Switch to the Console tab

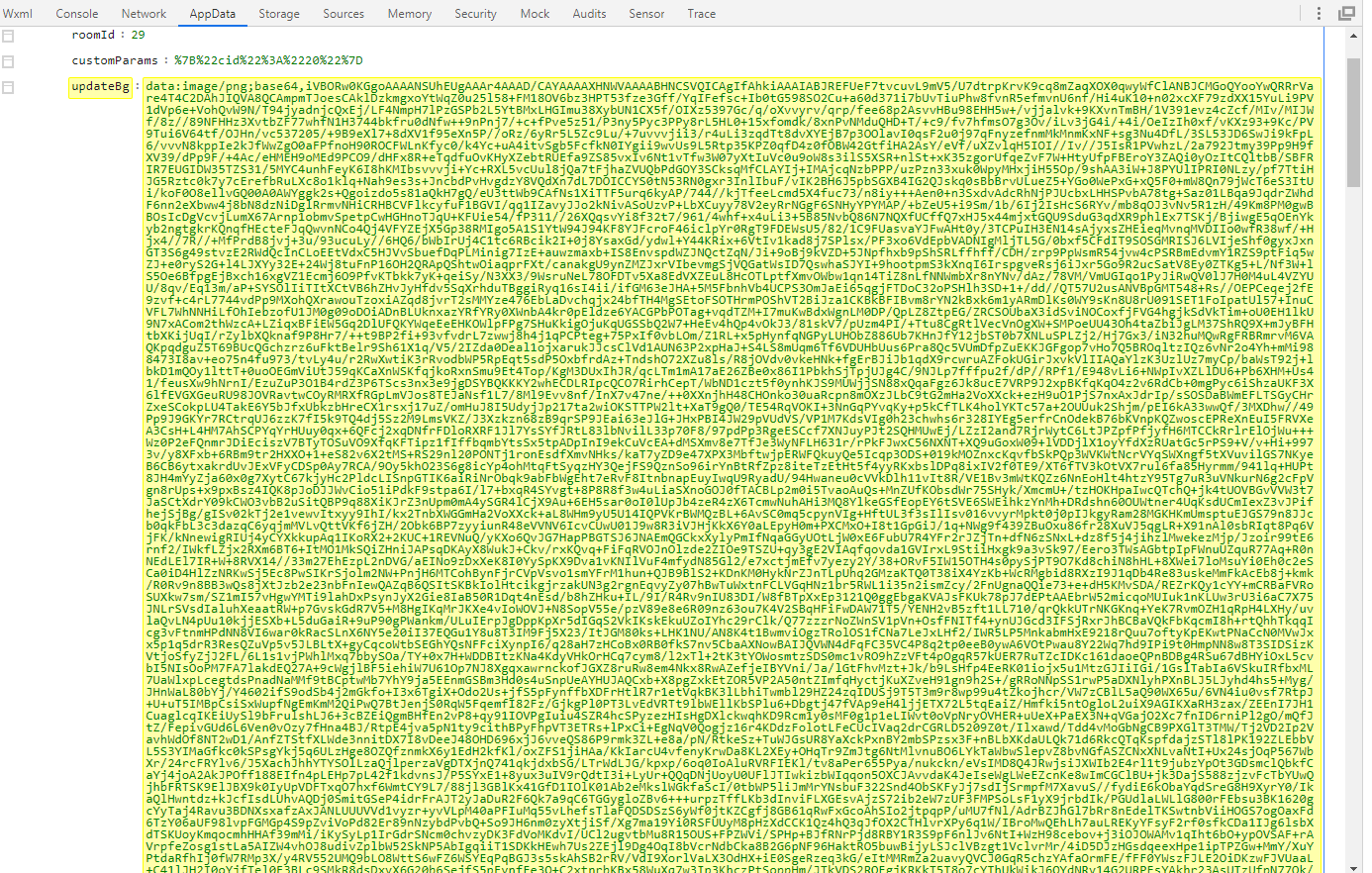(77, 13)
